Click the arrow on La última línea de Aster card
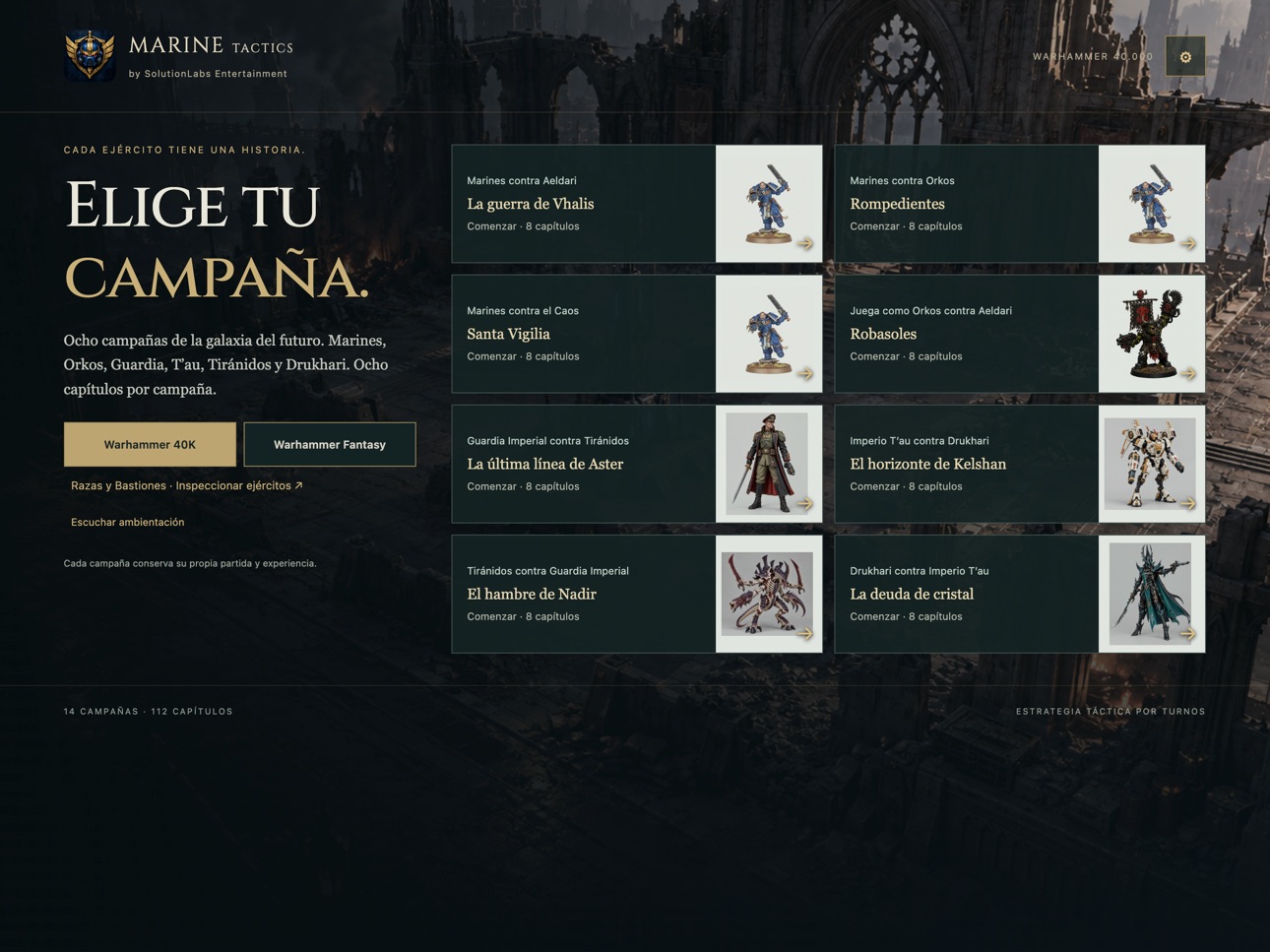The height and width of the screenshot is (952, 1270). click(x=805, y=503)
